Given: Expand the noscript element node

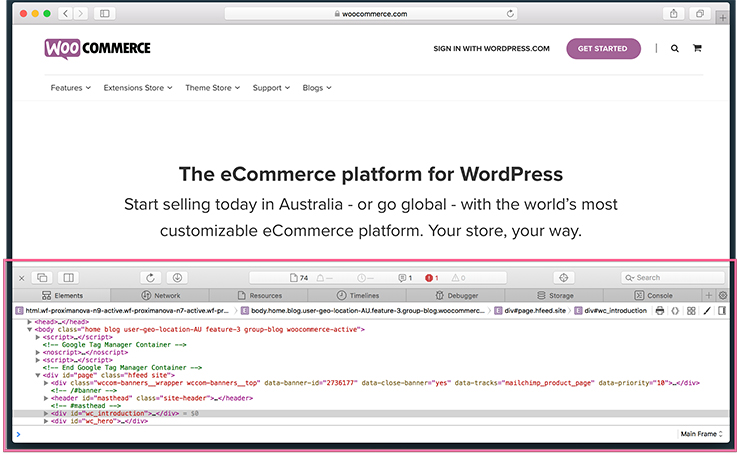Looking at the screenshot, I should [x=38, y=352].
